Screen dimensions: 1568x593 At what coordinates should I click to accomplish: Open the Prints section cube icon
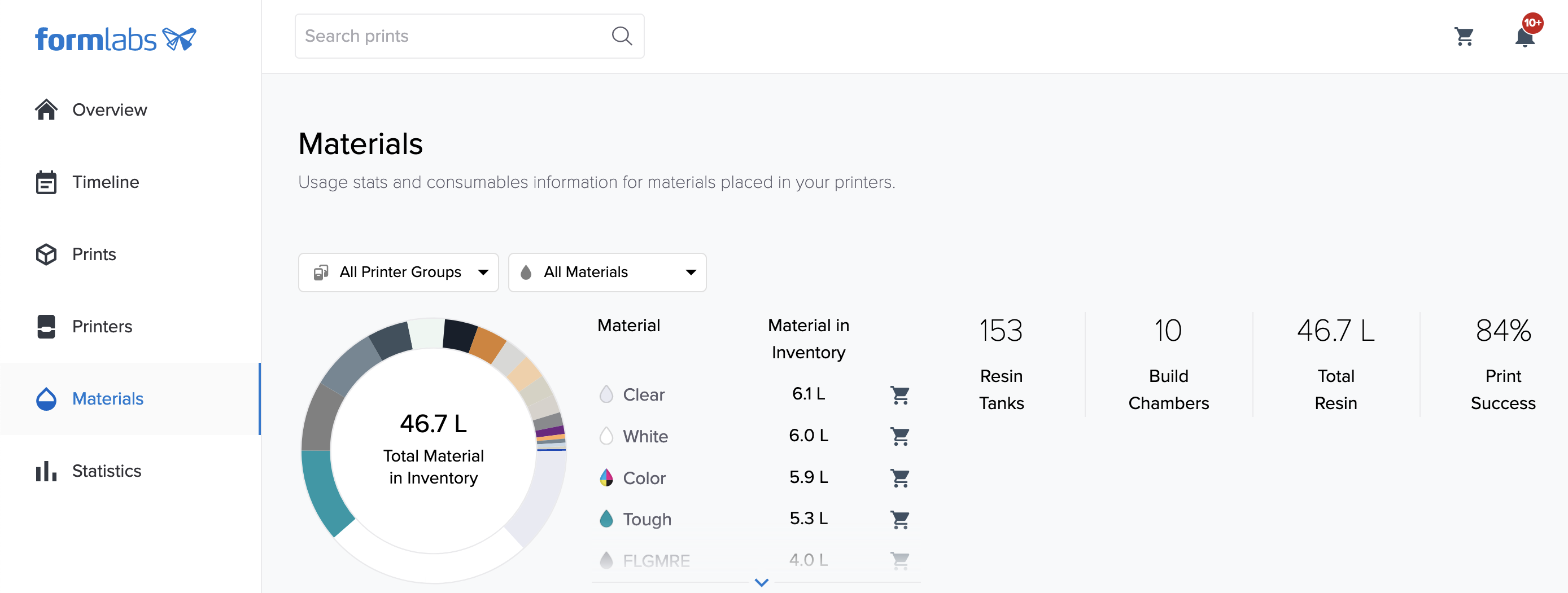46,254
